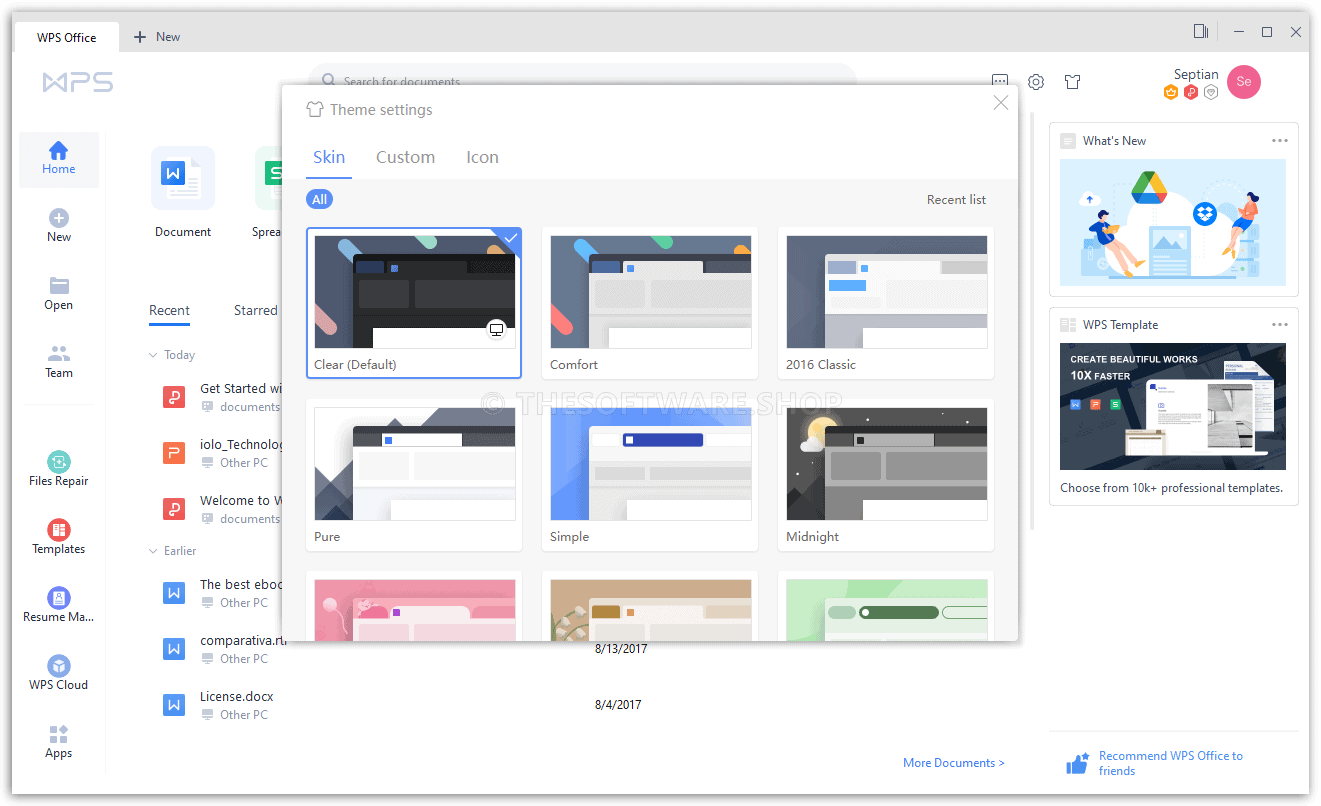This screenshot has height=806, width=1321.
Task: Click the Septian user avatar
Action: (x=1244, y=82)
